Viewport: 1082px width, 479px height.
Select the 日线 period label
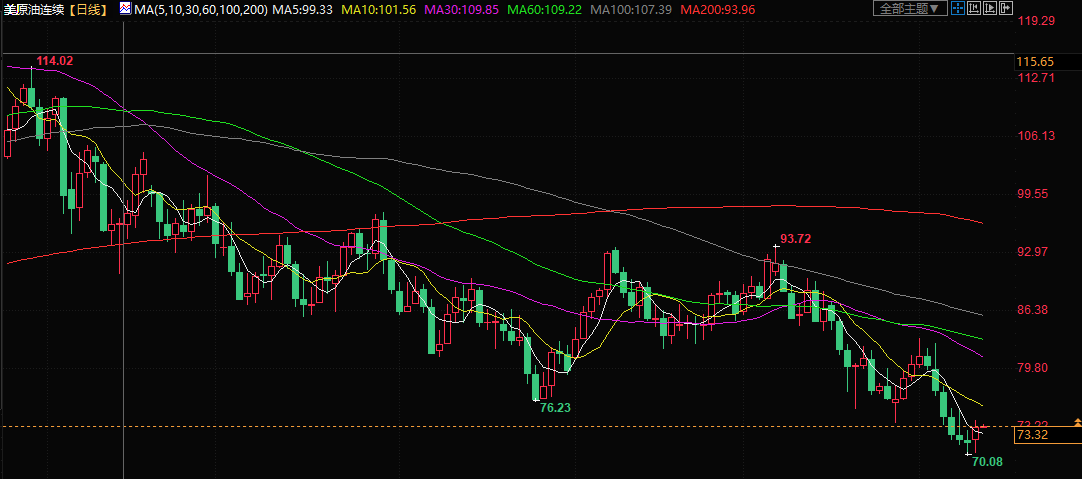(89, 9)
